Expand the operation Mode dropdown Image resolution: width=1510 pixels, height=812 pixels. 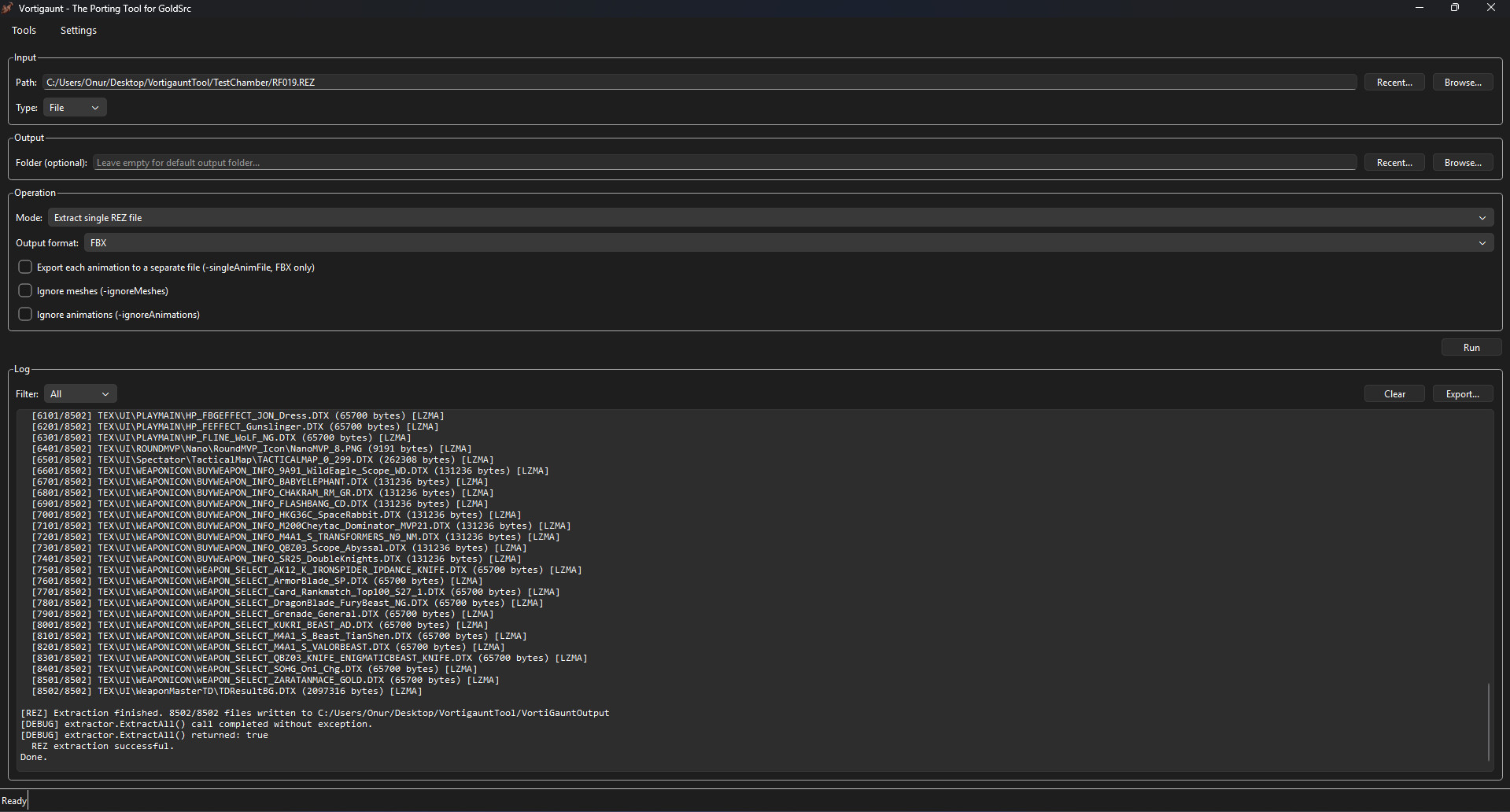770,218
